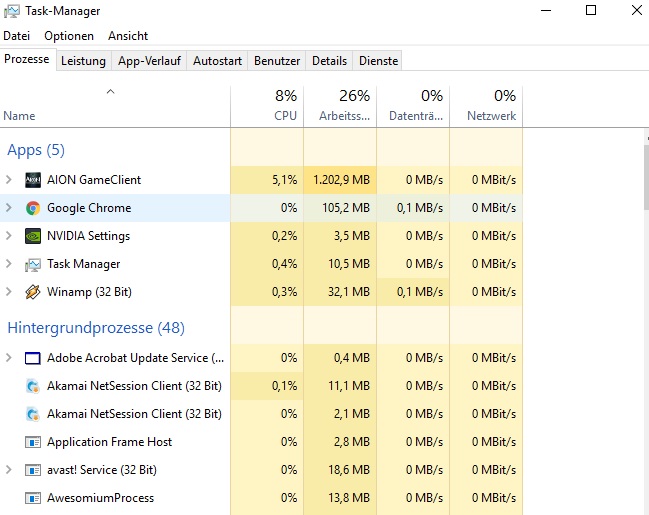The width and height of the screenshot is (649, 515).
Task: Sort by Datenträger column header
Action: click(x=413, y=107)
